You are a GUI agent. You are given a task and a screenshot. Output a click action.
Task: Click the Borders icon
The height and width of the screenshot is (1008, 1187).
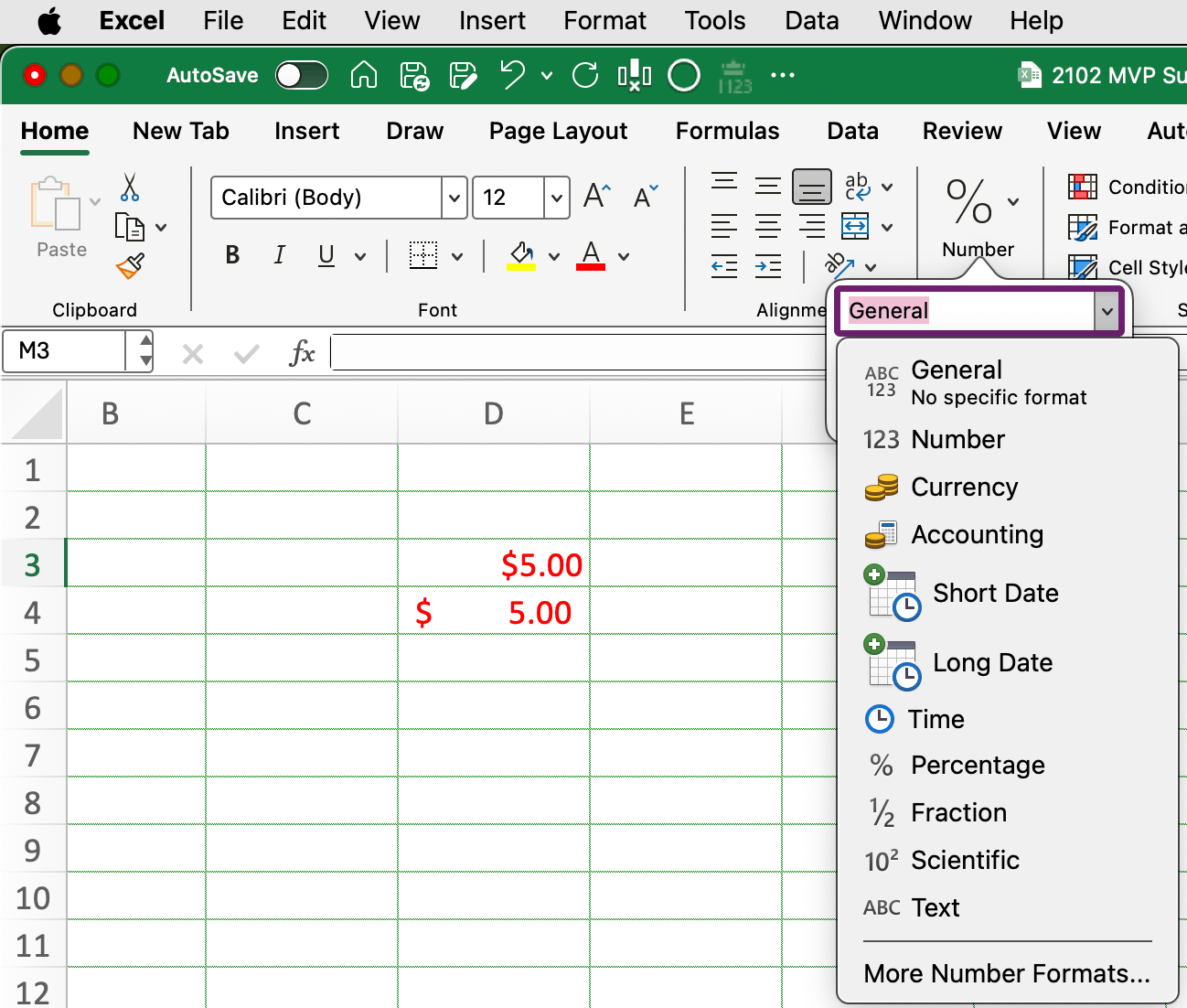pos(423,255)
